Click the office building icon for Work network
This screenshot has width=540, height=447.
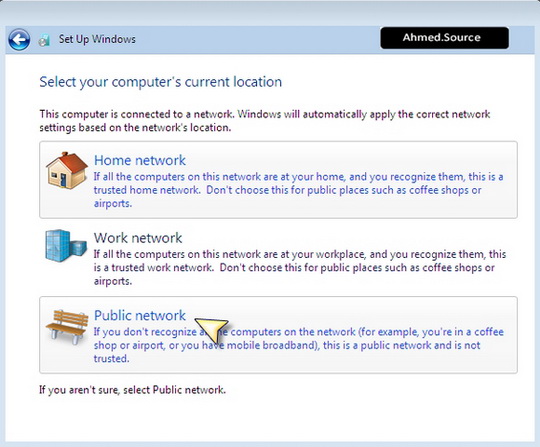66,246
